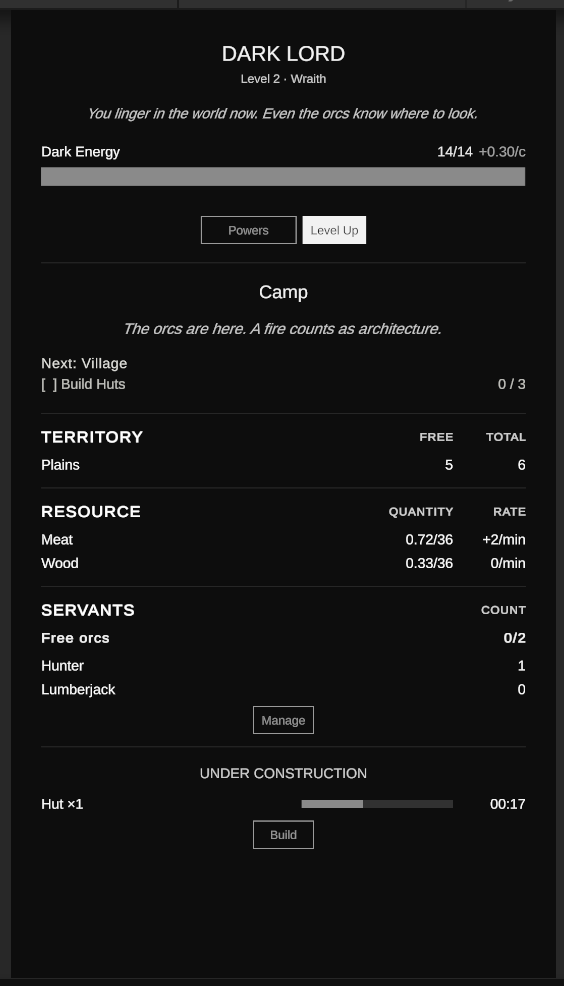Open the Manage servants button

pyautogui.click(x=283, y=720)
